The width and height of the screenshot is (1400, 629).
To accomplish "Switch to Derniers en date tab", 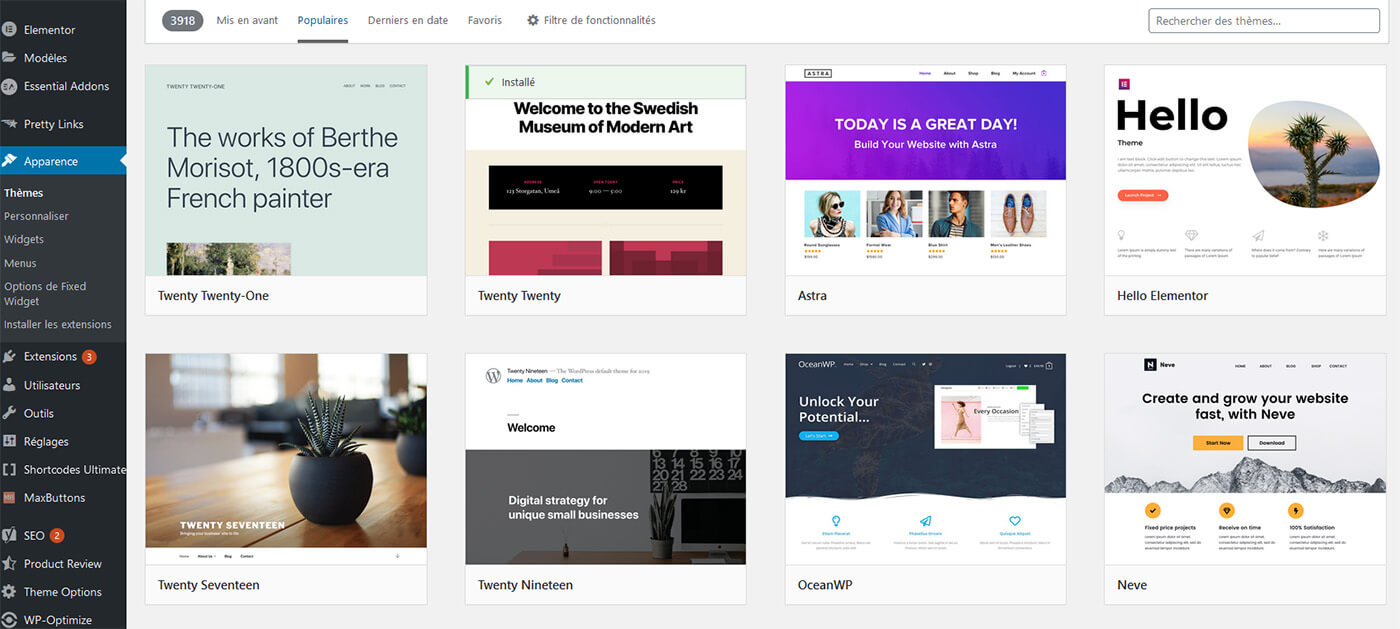I will click(x=408, y=20).
